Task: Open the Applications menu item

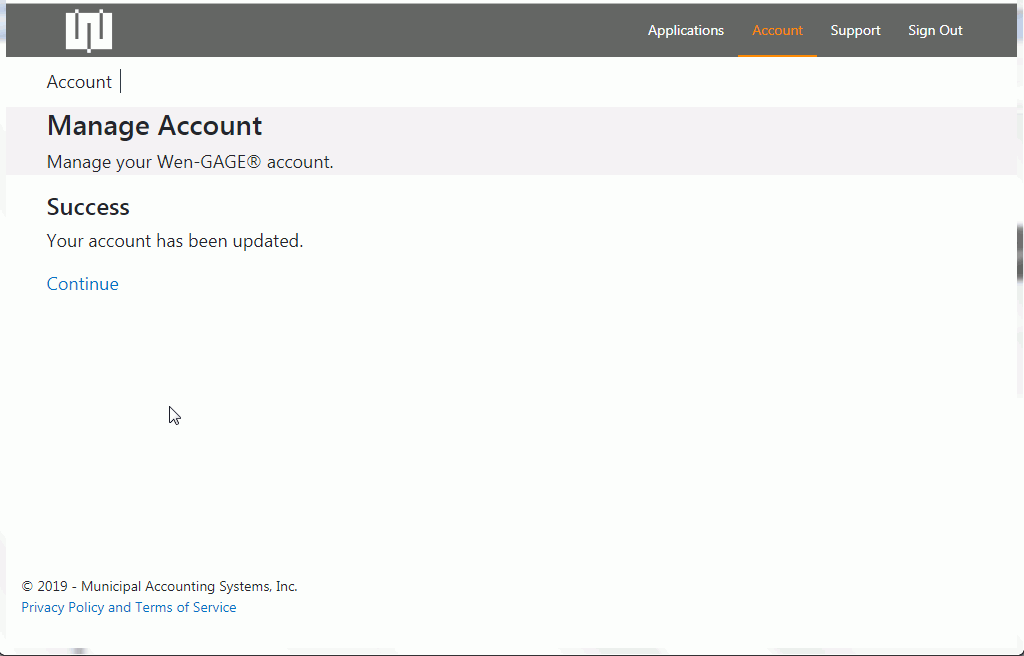Action: (685, 30)
